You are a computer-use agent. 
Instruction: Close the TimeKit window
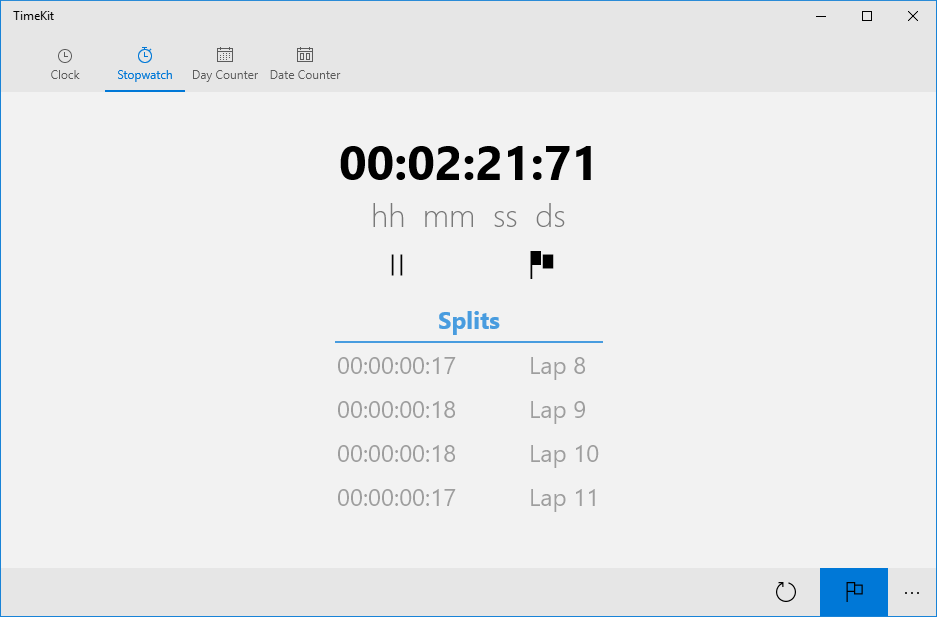[913, 16]
